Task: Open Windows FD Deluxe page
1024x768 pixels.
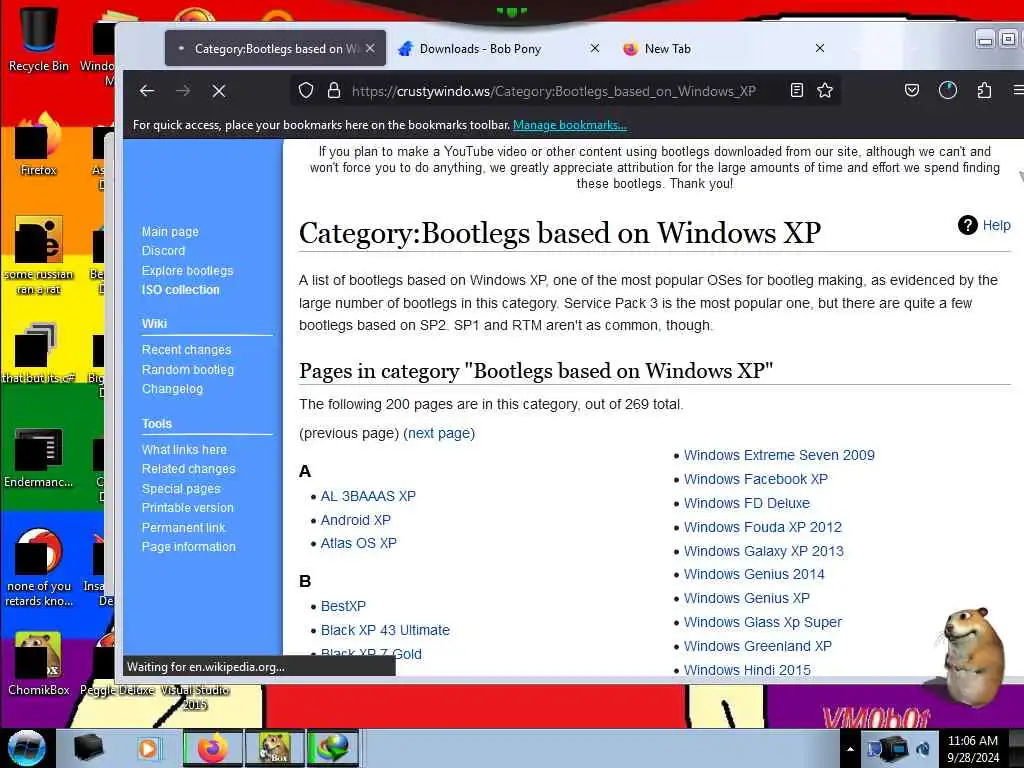Action: tap(746, 504)
